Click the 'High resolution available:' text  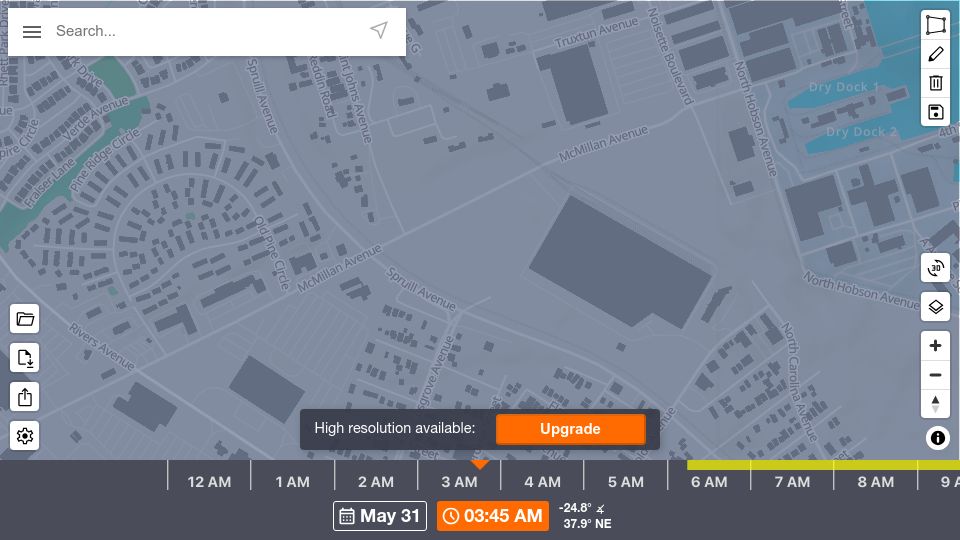tap(394, 428)
